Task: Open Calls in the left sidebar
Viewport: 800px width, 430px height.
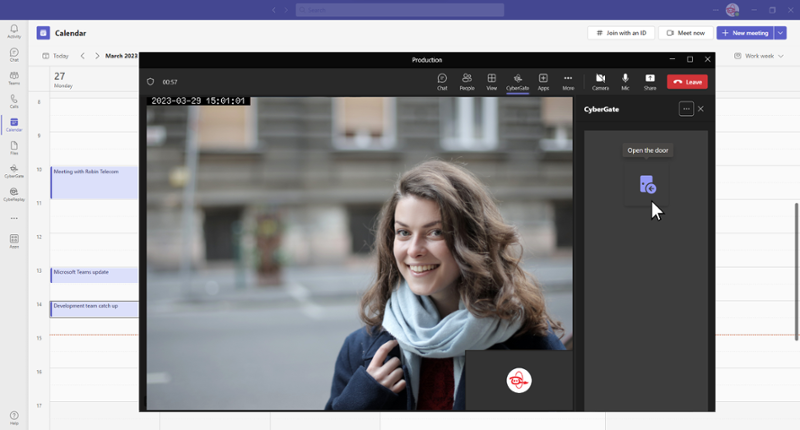Action: (14, 101)
